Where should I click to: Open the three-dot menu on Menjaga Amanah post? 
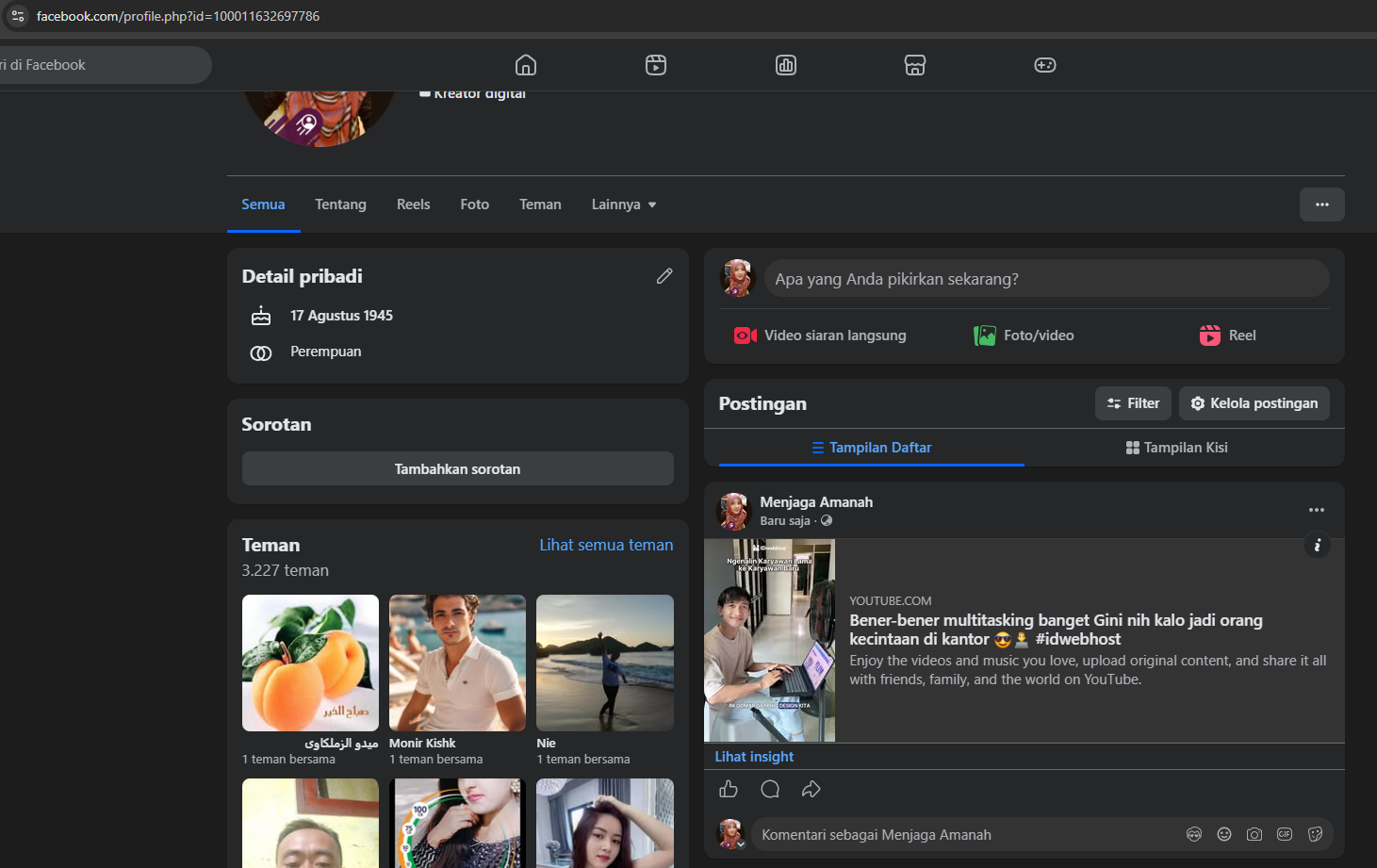pyautogui.click(x=1317, y=510)
